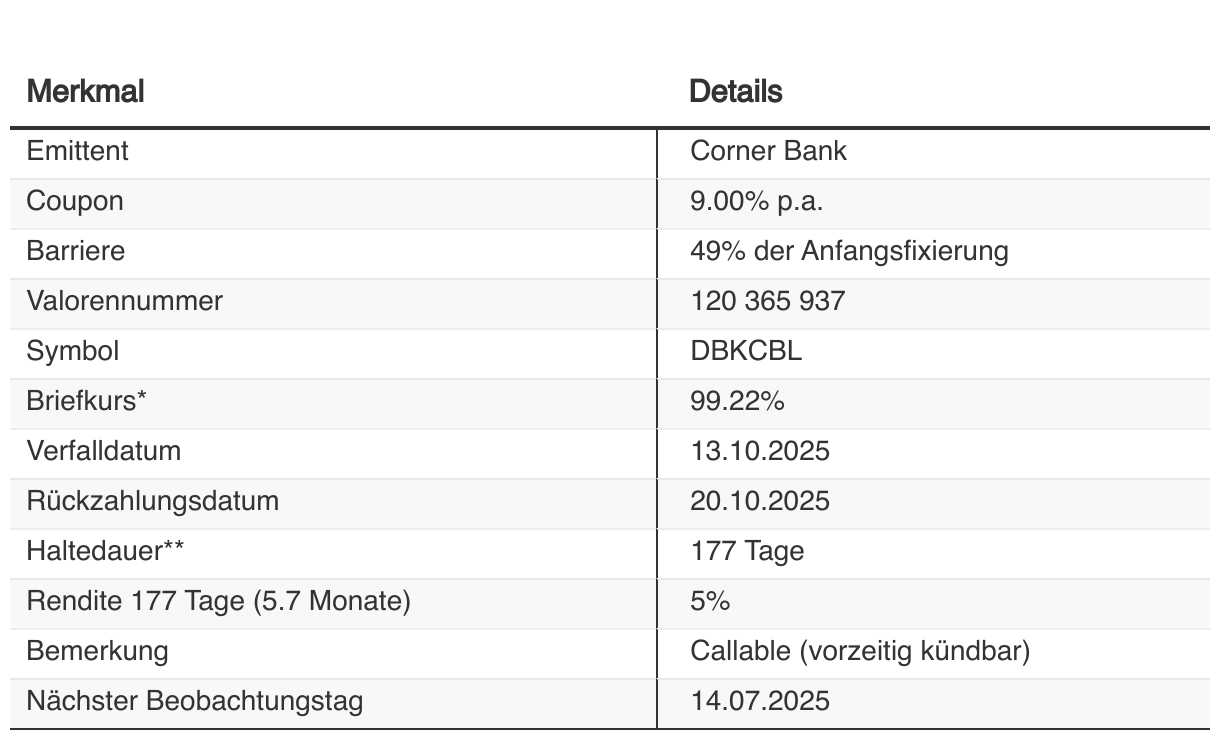Click the Emittent row label
The image size is (1220, 740).
[77, 151]
